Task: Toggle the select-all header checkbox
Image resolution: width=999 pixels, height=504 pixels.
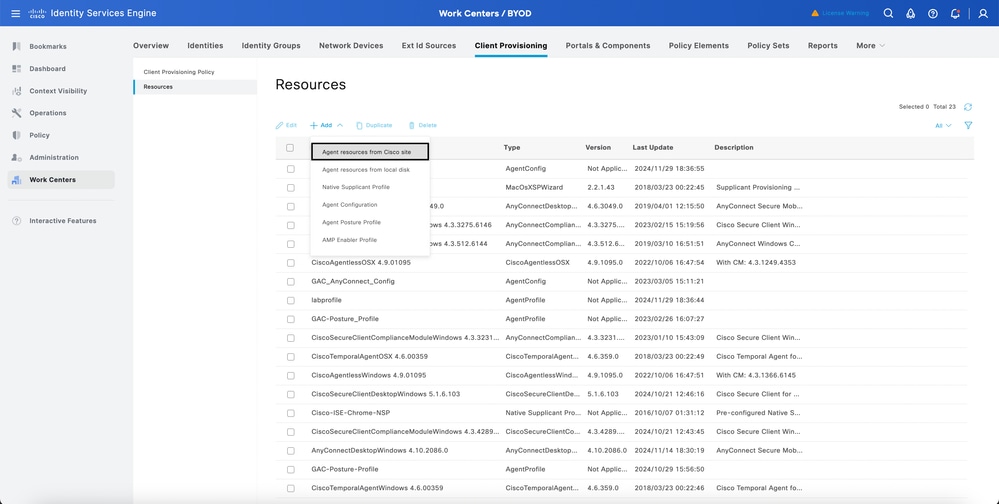Action: click(x=290, y=148)
